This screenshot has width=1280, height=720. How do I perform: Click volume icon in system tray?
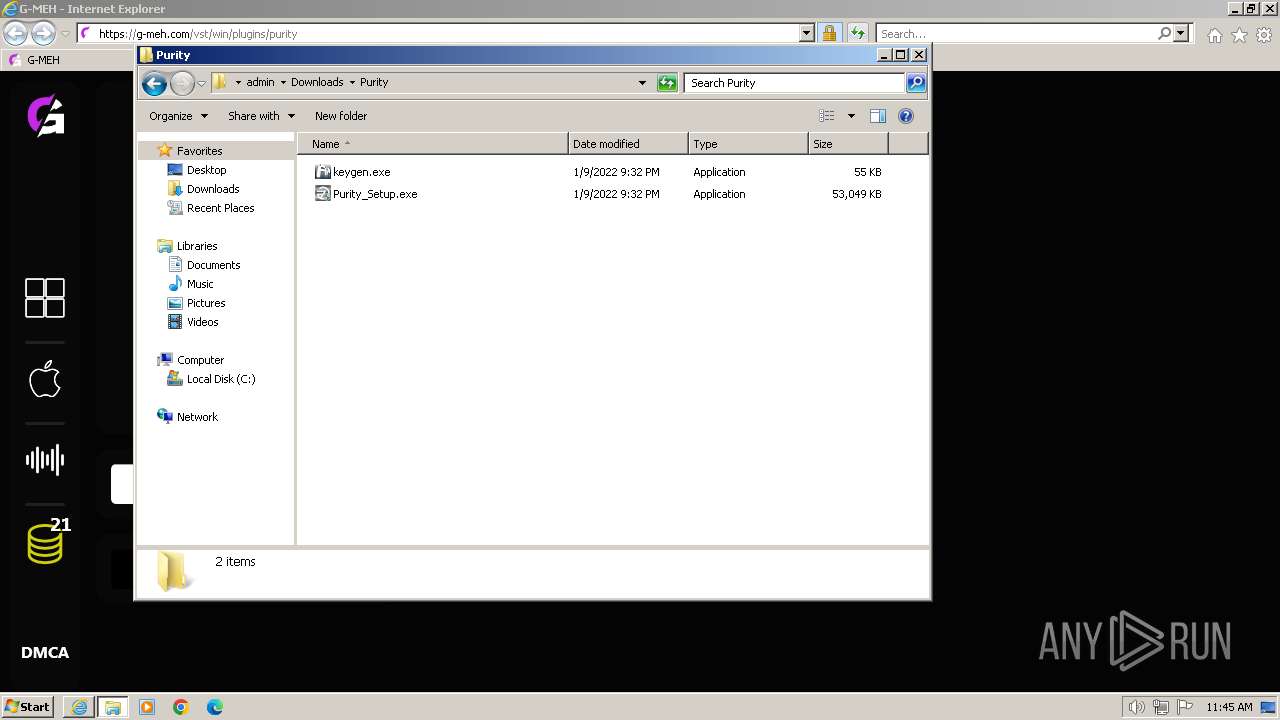click(x=1136, y=707)
